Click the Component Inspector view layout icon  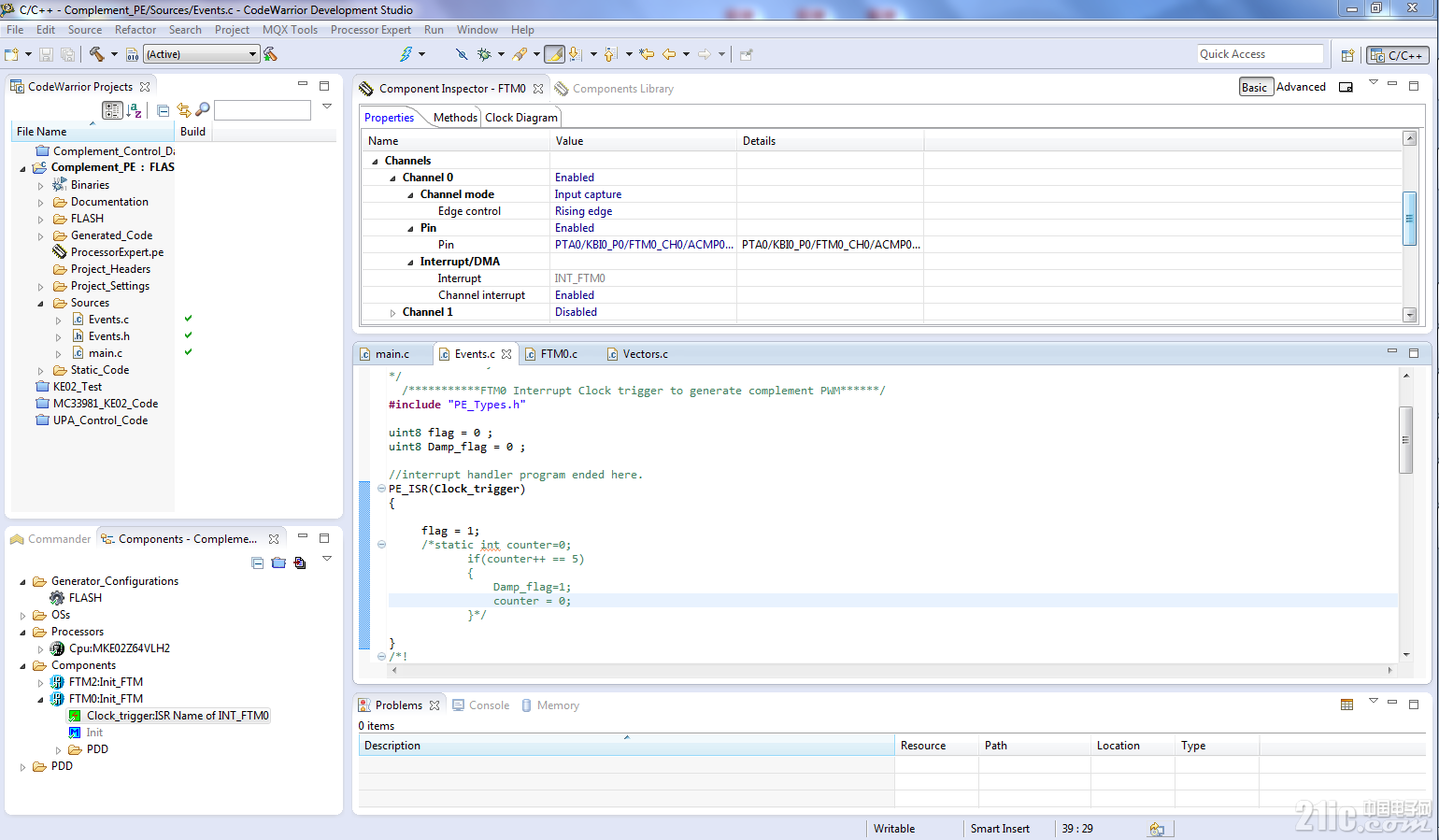(1346, 87)
